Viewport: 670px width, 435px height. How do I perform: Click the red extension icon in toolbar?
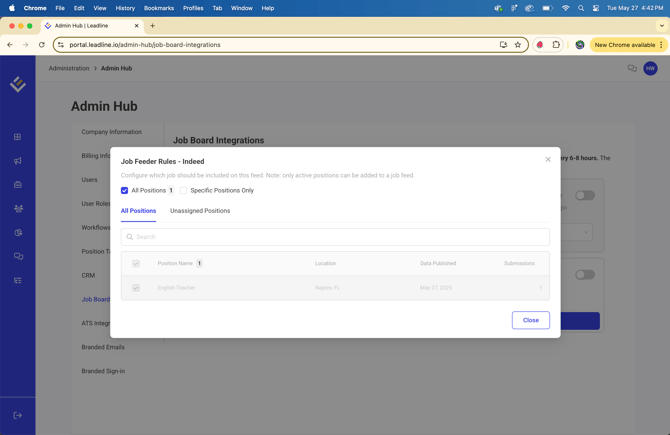(540, 44)
